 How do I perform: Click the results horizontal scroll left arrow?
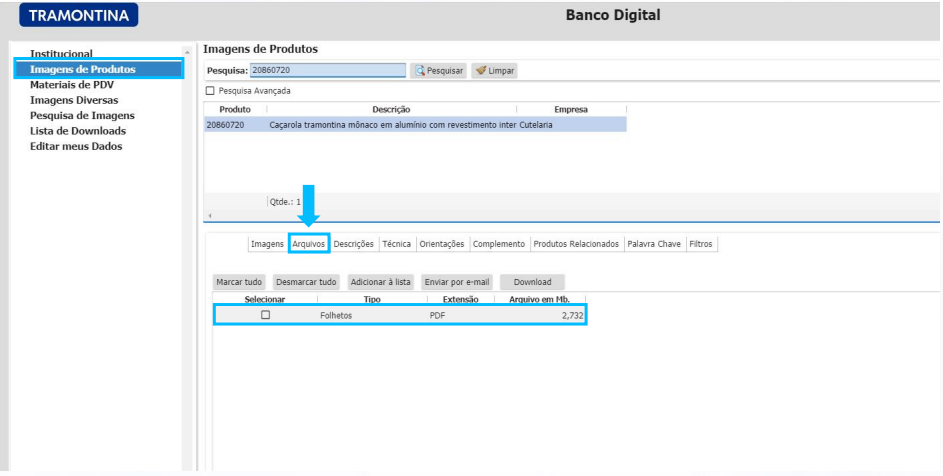pos(210,215)
